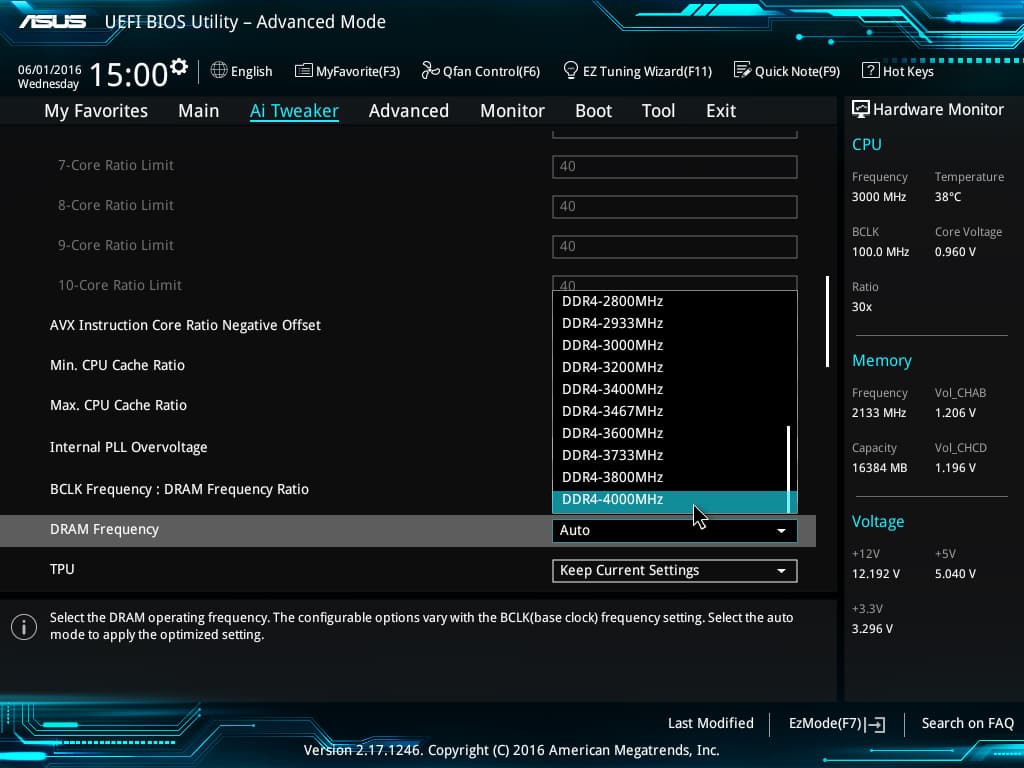Click memory capacity value 16384 MB

point(880,468)
